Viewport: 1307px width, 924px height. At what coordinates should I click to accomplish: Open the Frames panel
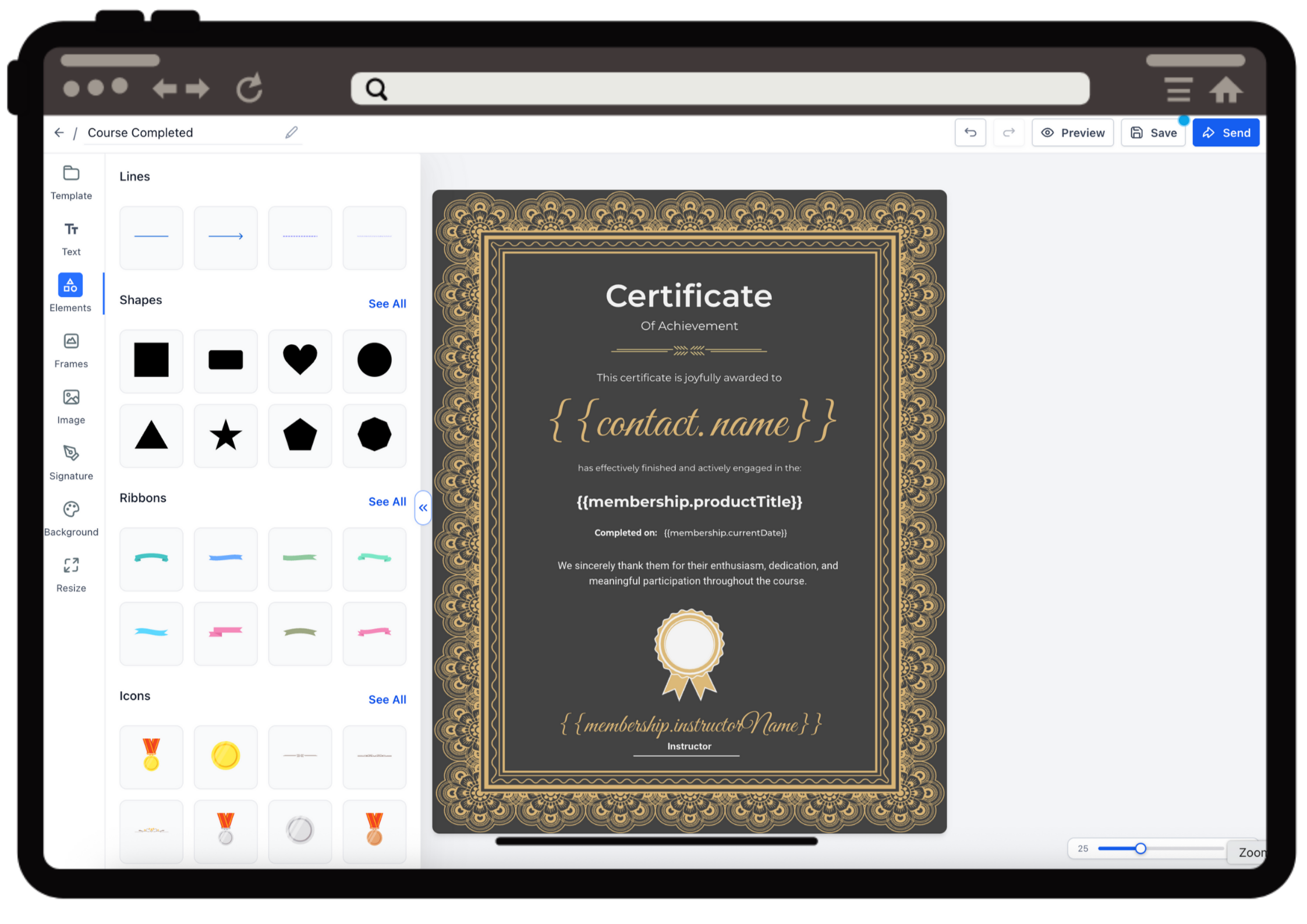coord(71,351)
